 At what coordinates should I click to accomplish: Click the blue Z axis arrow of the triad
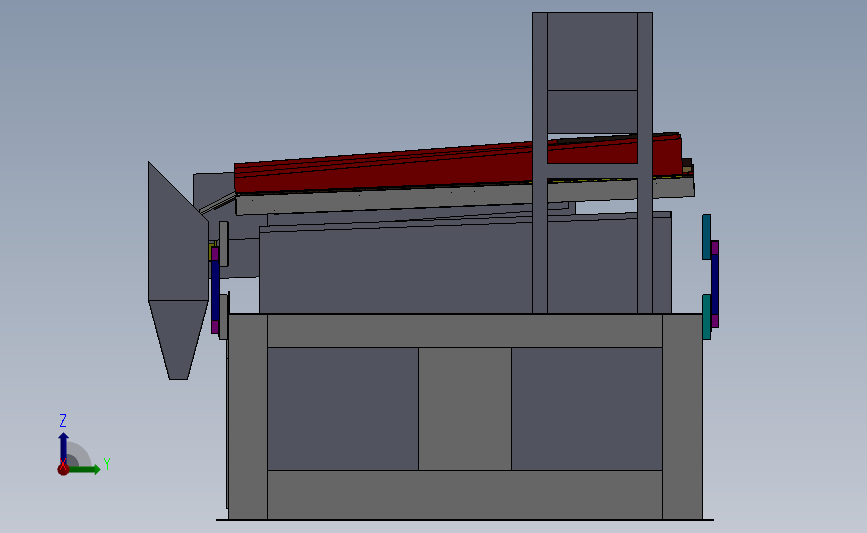pos(64,448)
